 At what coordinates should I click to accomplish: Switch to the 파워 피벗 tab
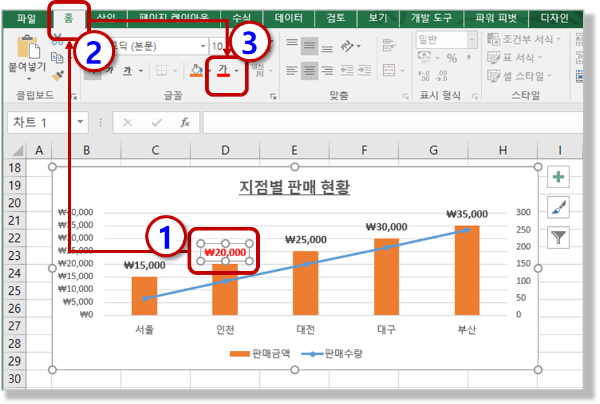[496, 18]
